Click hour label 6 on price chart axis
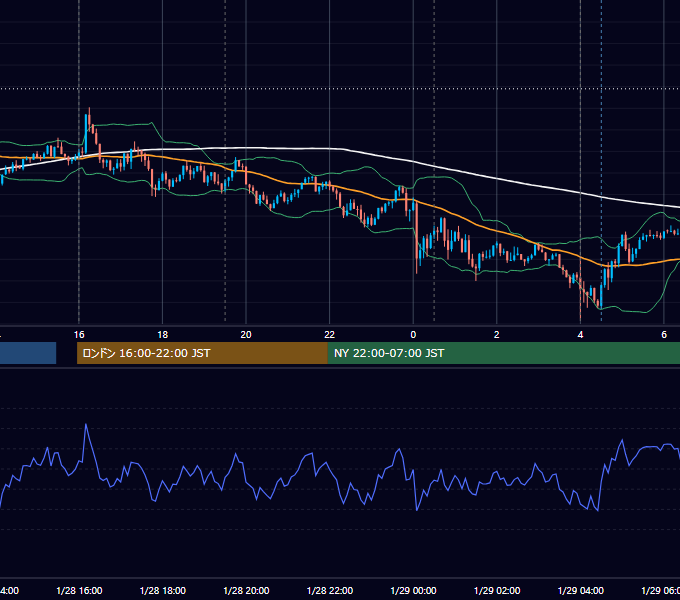680x600 pixels. [664, 335]
